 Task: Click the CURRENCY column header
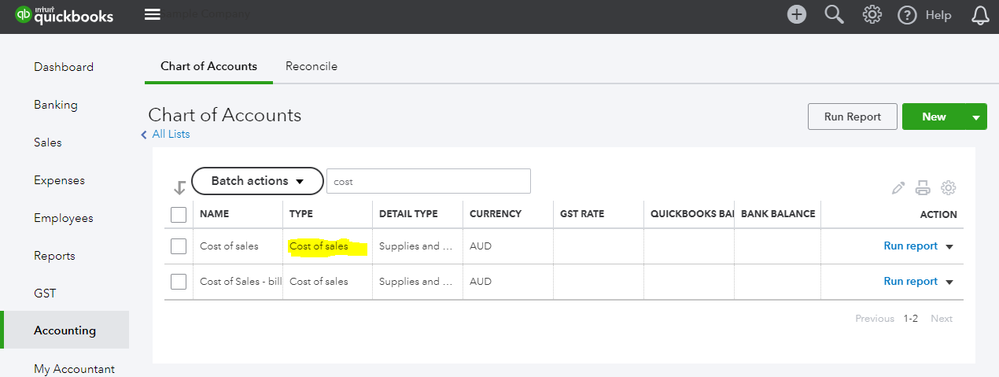tap(496, 214)
